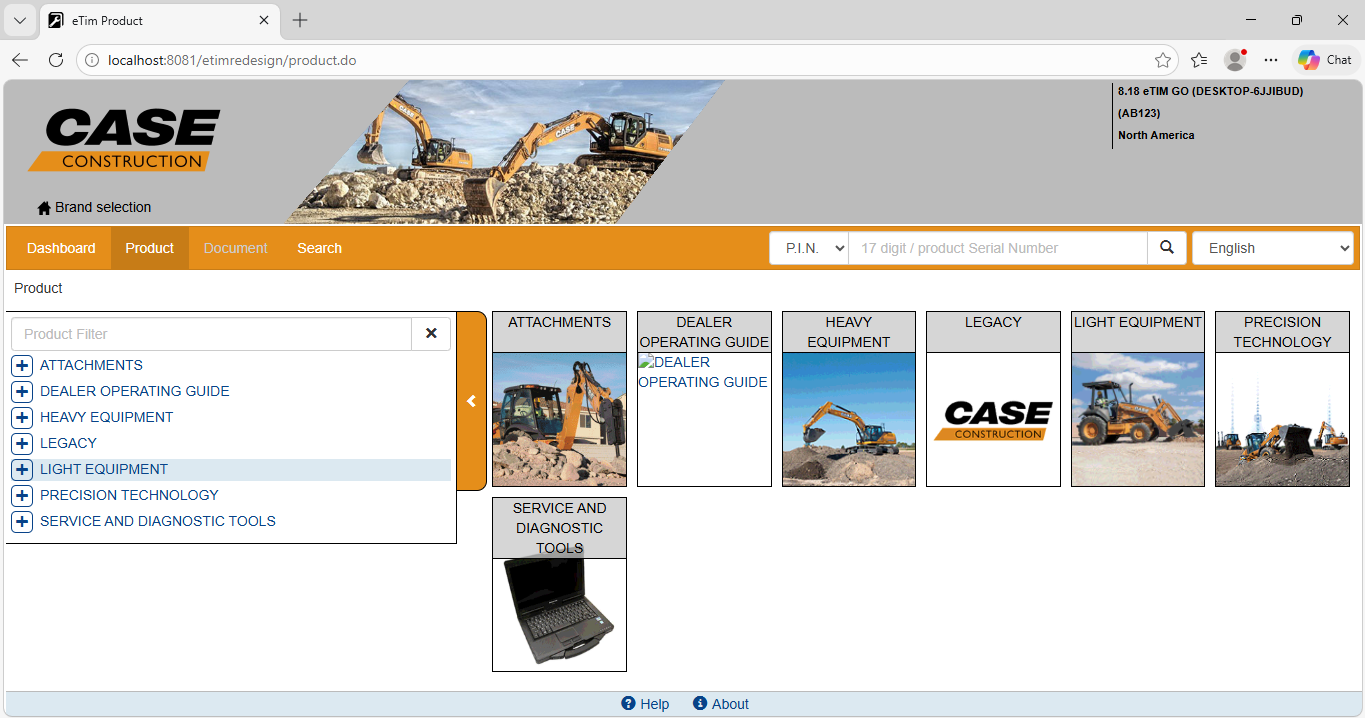Open the browser favorites list
This screenshot has width=1365, height=718.
[1199, 60]
